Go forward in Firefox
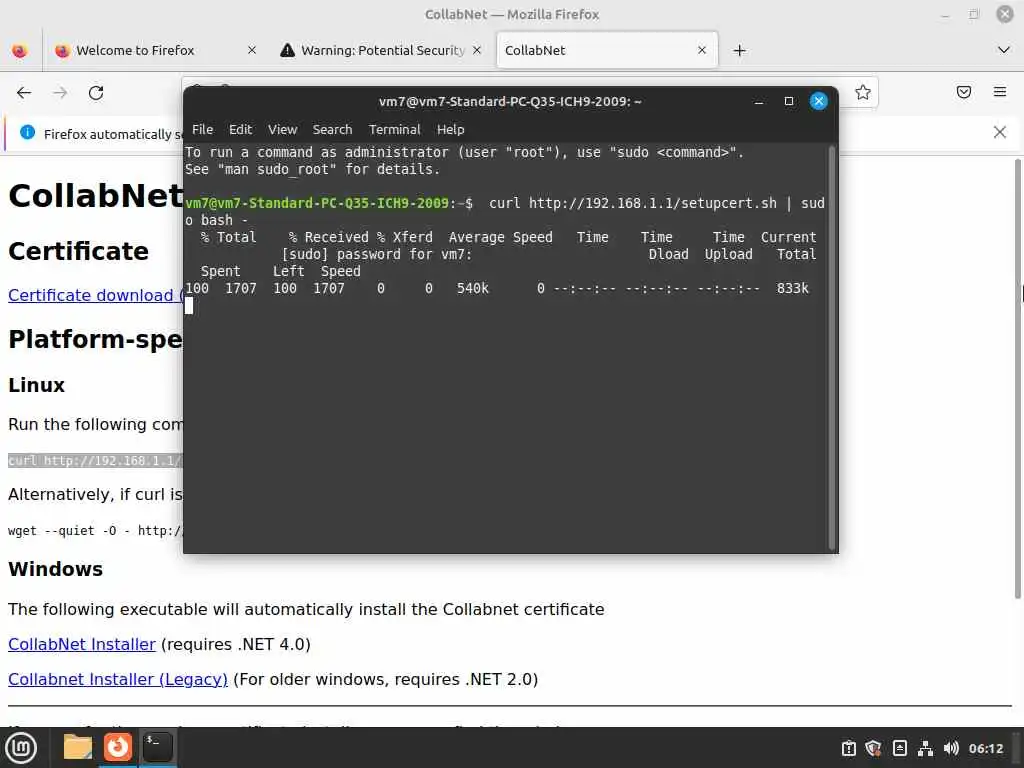The image size is (1024, 768). coord(60,93)
